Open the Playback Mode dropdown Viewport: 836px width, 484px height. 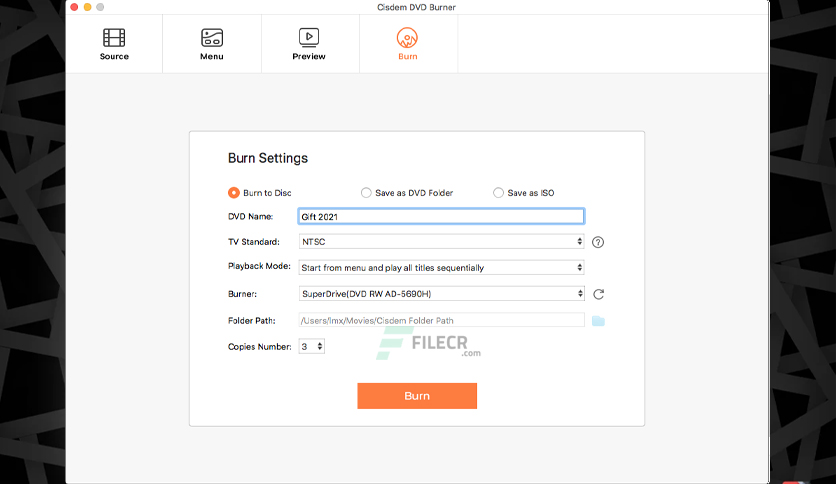click(441, 268)
